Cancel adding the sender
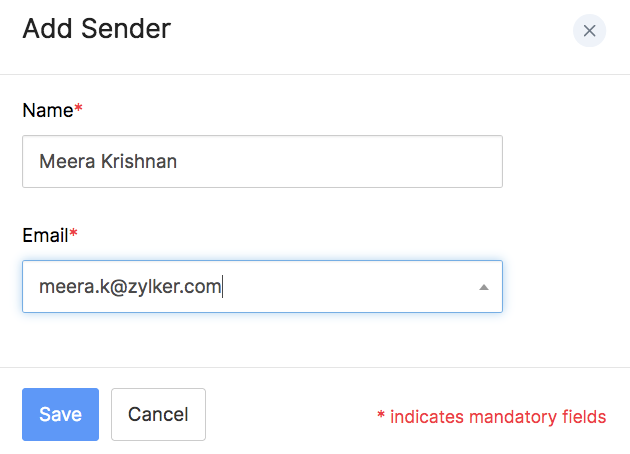The image size is (630, 454). point(158,414)
